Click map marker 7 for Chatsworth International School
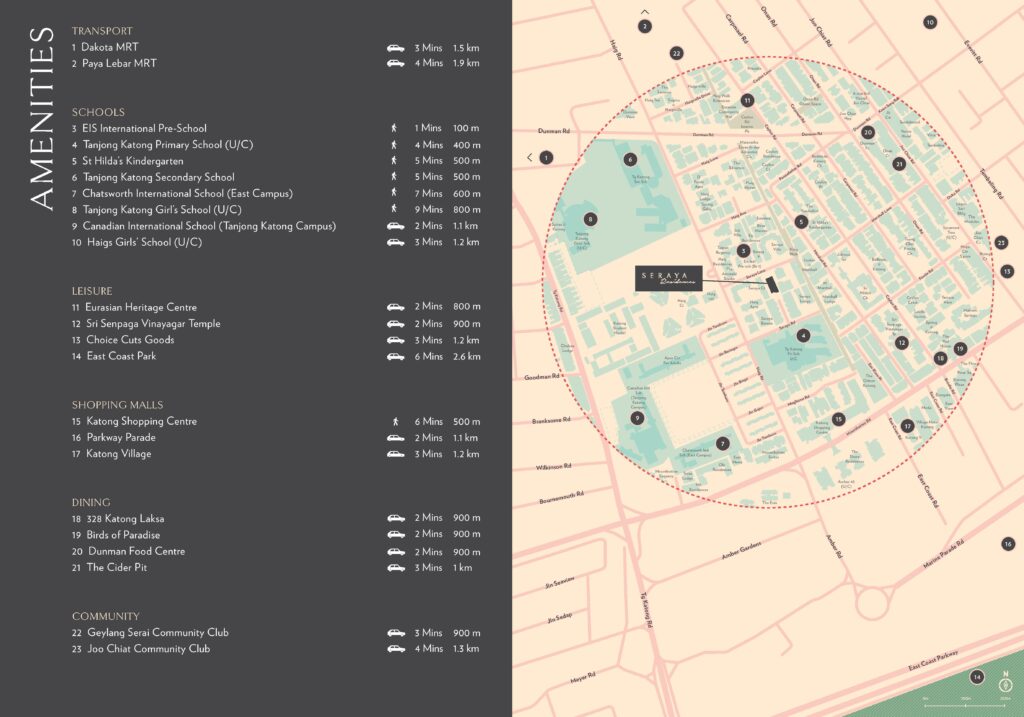The height and width of the screenshot is (717, 1024). (x=723, y=443)
